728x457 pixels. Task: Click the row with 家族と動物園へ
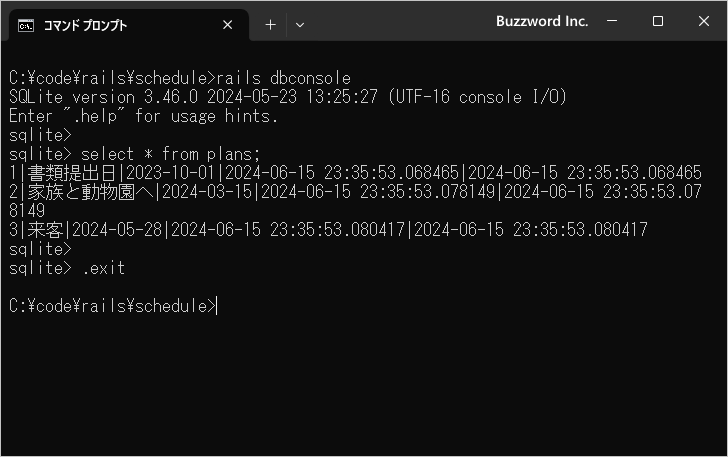355,202
